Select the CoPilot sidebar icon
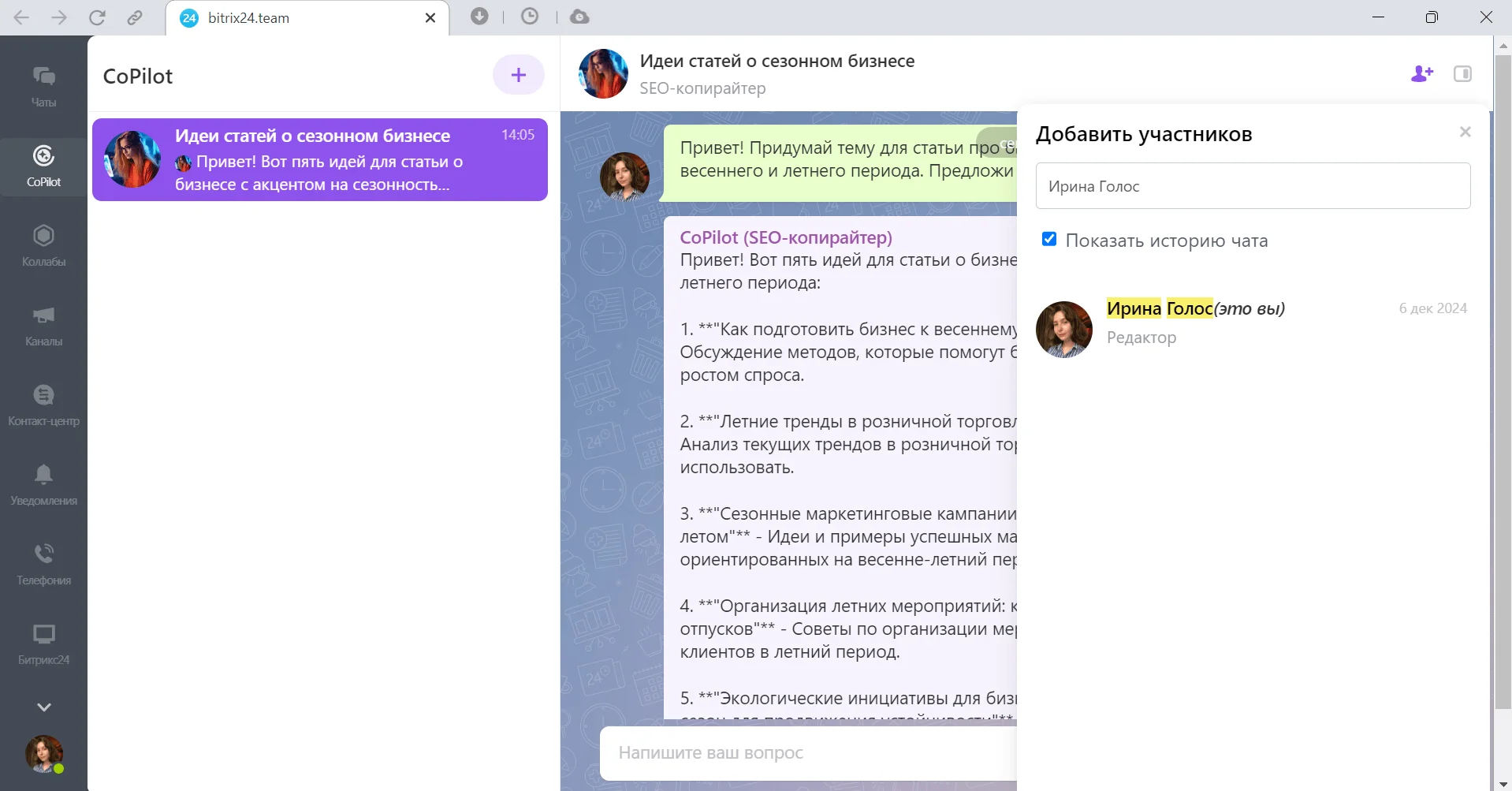This screenshot has height=791, width=1512. point(43,166)
